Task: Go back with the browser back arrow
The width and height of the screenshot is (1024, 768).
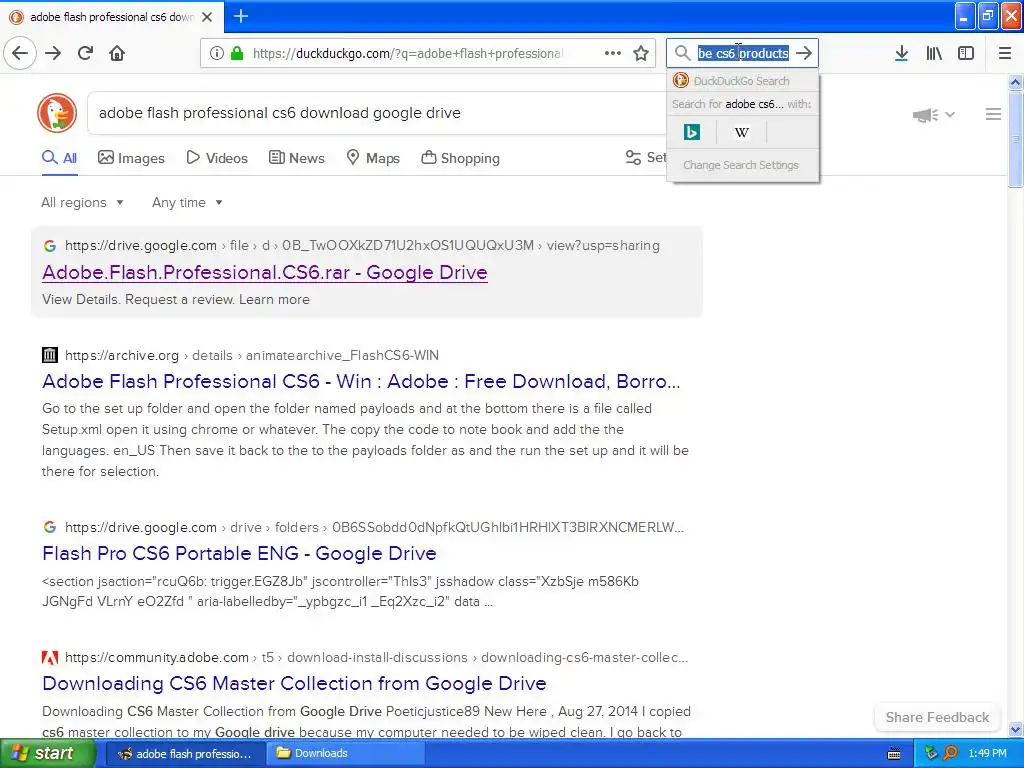Action: (x=20, y=53)
